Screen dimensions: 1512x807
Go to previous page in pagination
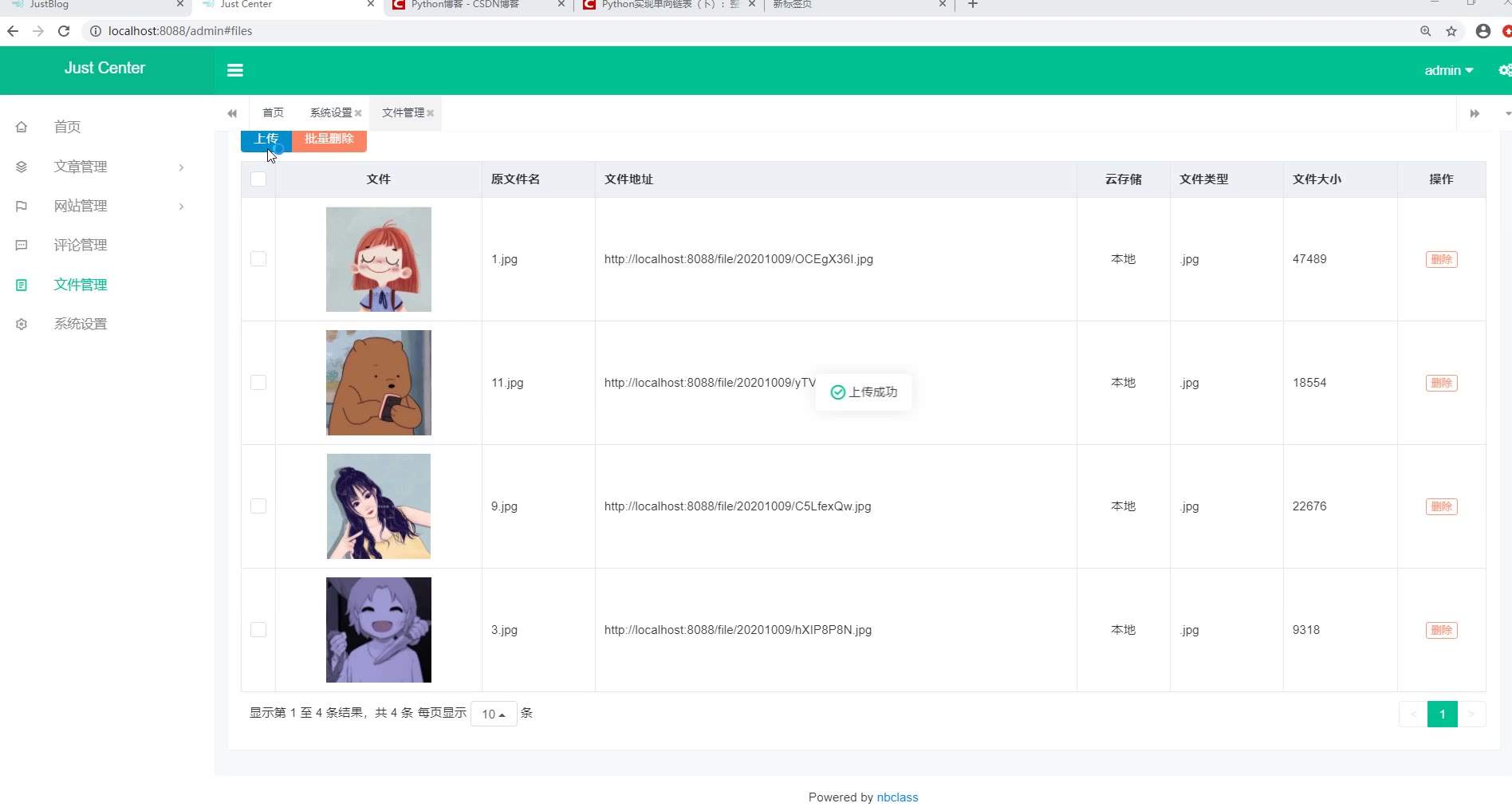1413,714
